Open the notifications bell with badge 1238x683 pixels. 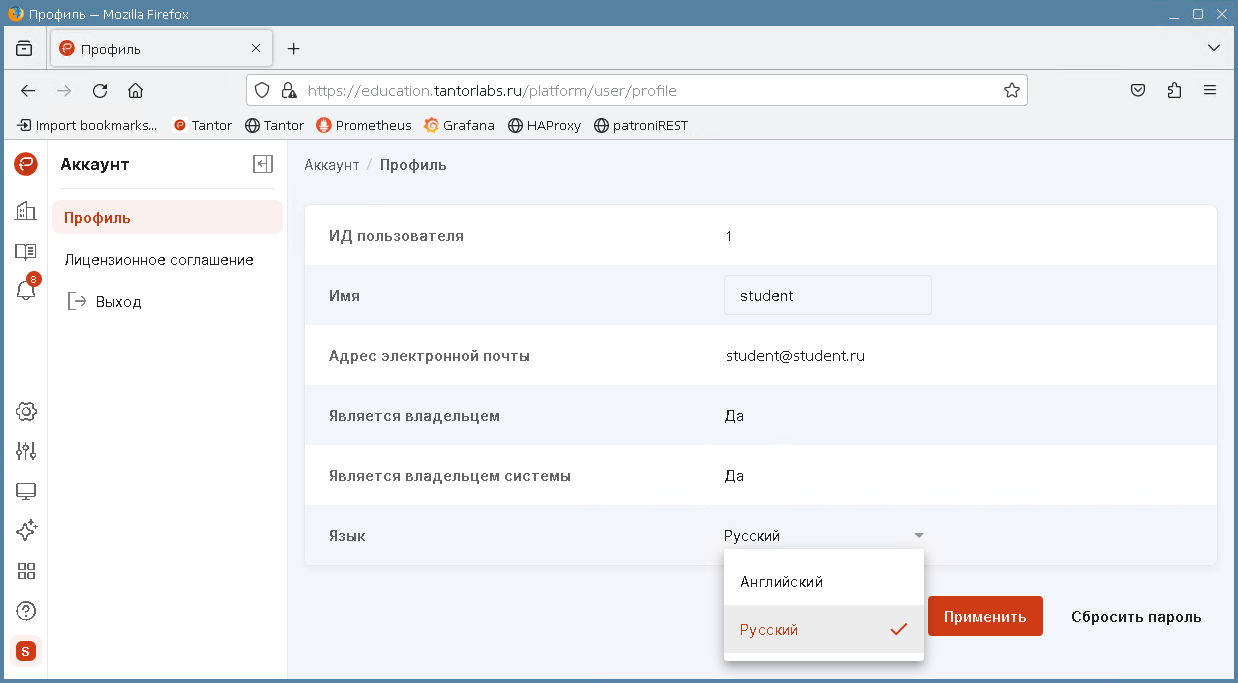[26, 290]
